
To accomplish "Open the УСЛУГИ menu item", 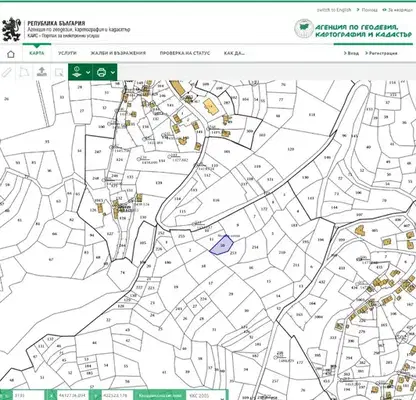I will [x=67, y=53].
